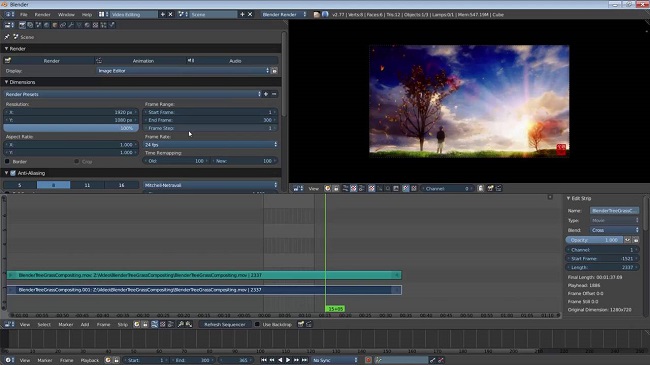
Task: Toggle the Anti-Aliasing checkbox
Action: [13, 173]
